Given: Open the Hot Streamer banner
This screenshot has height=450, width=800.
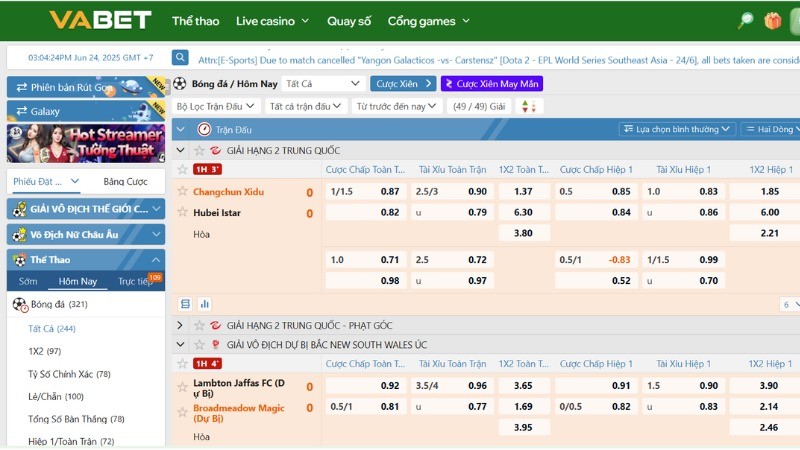Looking at the screenshot, I should click(x=85, y=142).
